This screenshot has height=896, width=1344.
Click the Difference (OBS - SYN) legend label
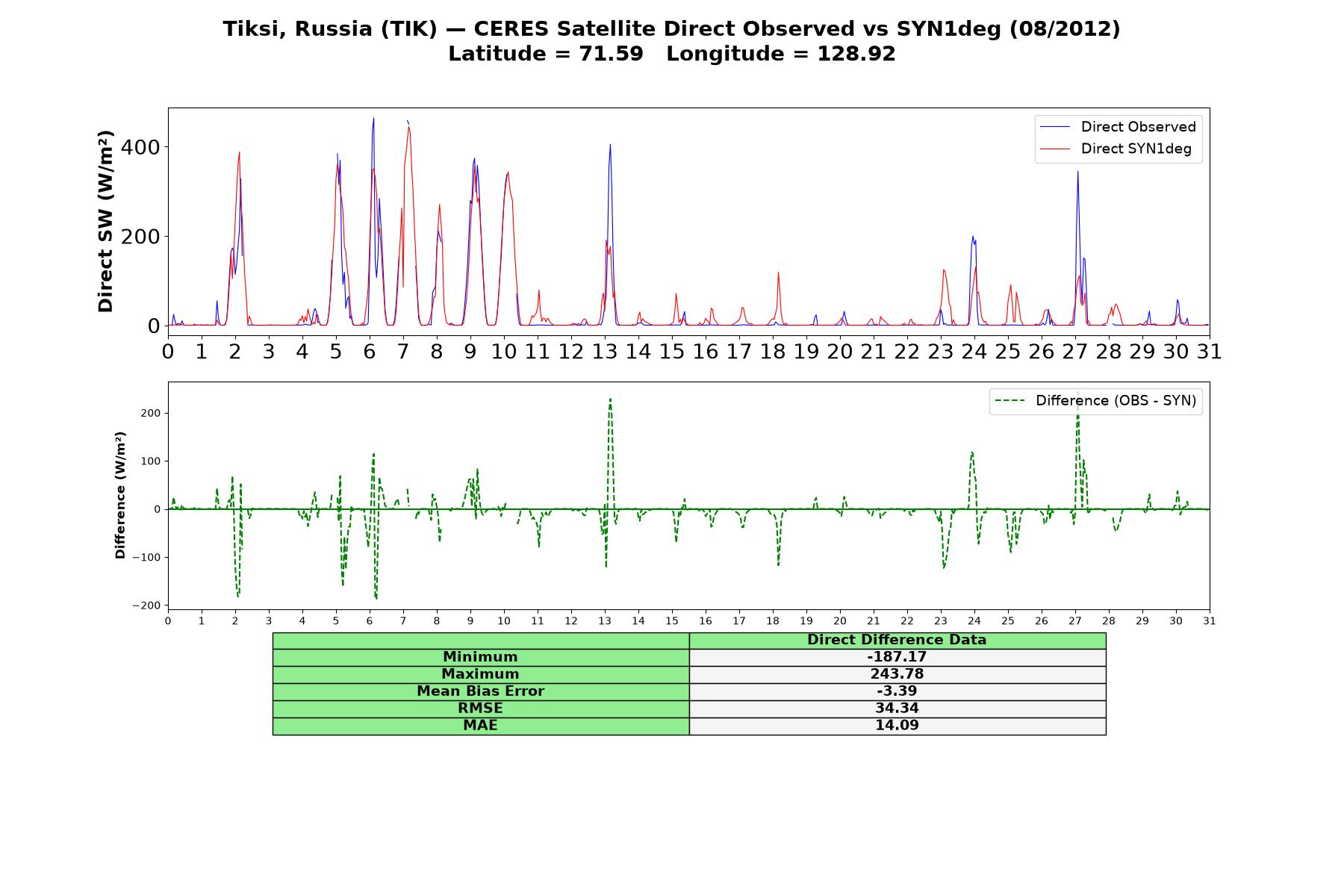point(1116,401)
